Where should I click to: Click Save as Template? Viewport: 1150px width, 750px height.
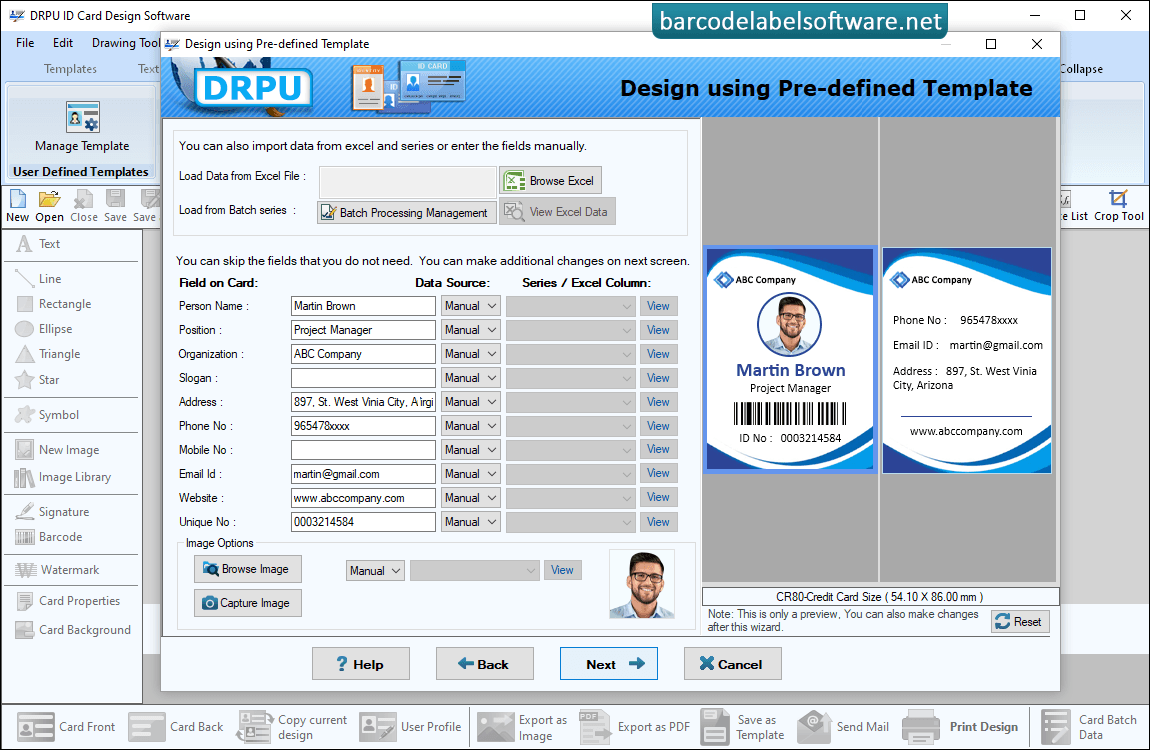(742, 727)
